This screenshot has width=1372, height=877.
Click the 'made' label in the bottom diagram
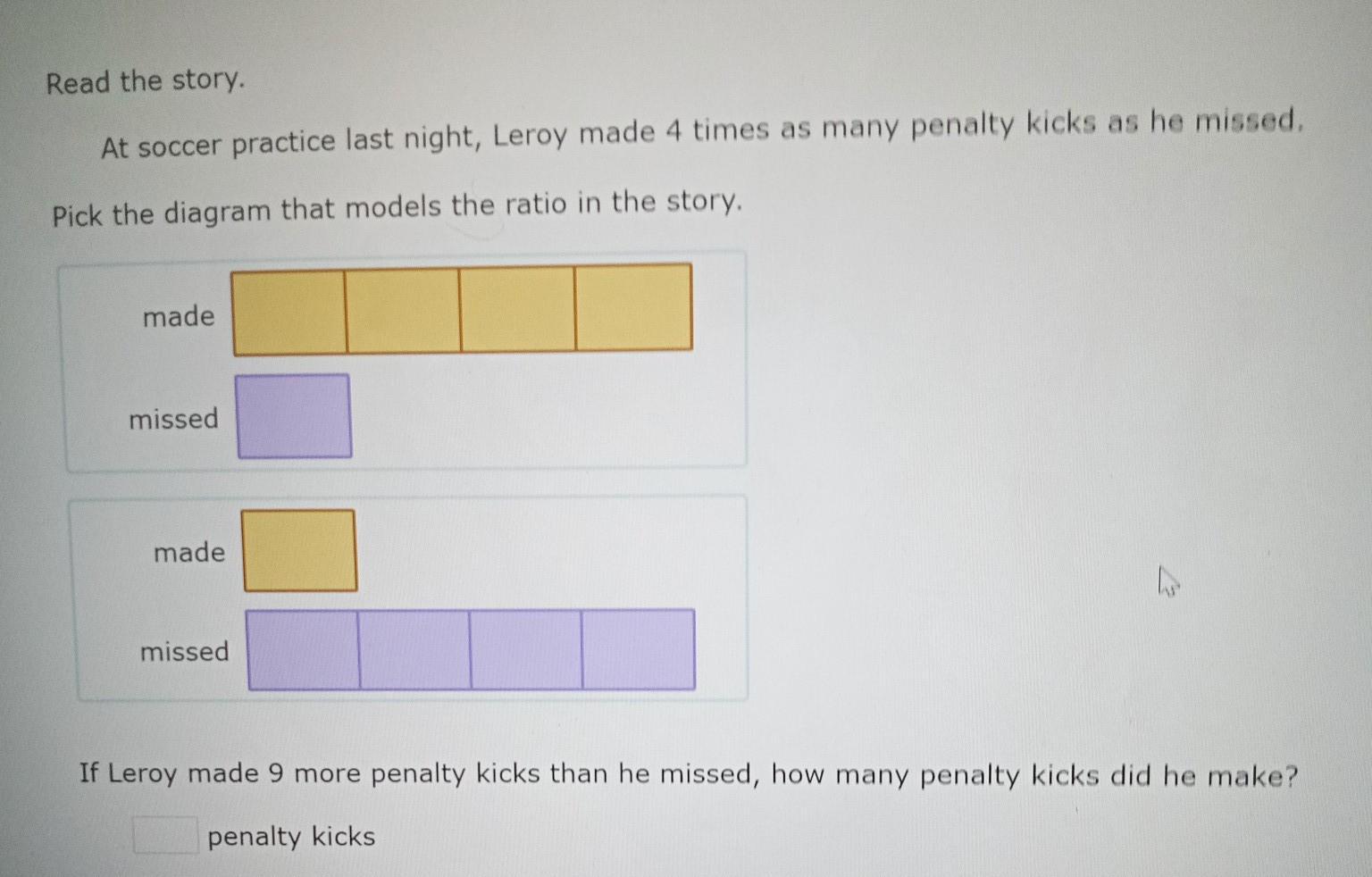(189, 552)
